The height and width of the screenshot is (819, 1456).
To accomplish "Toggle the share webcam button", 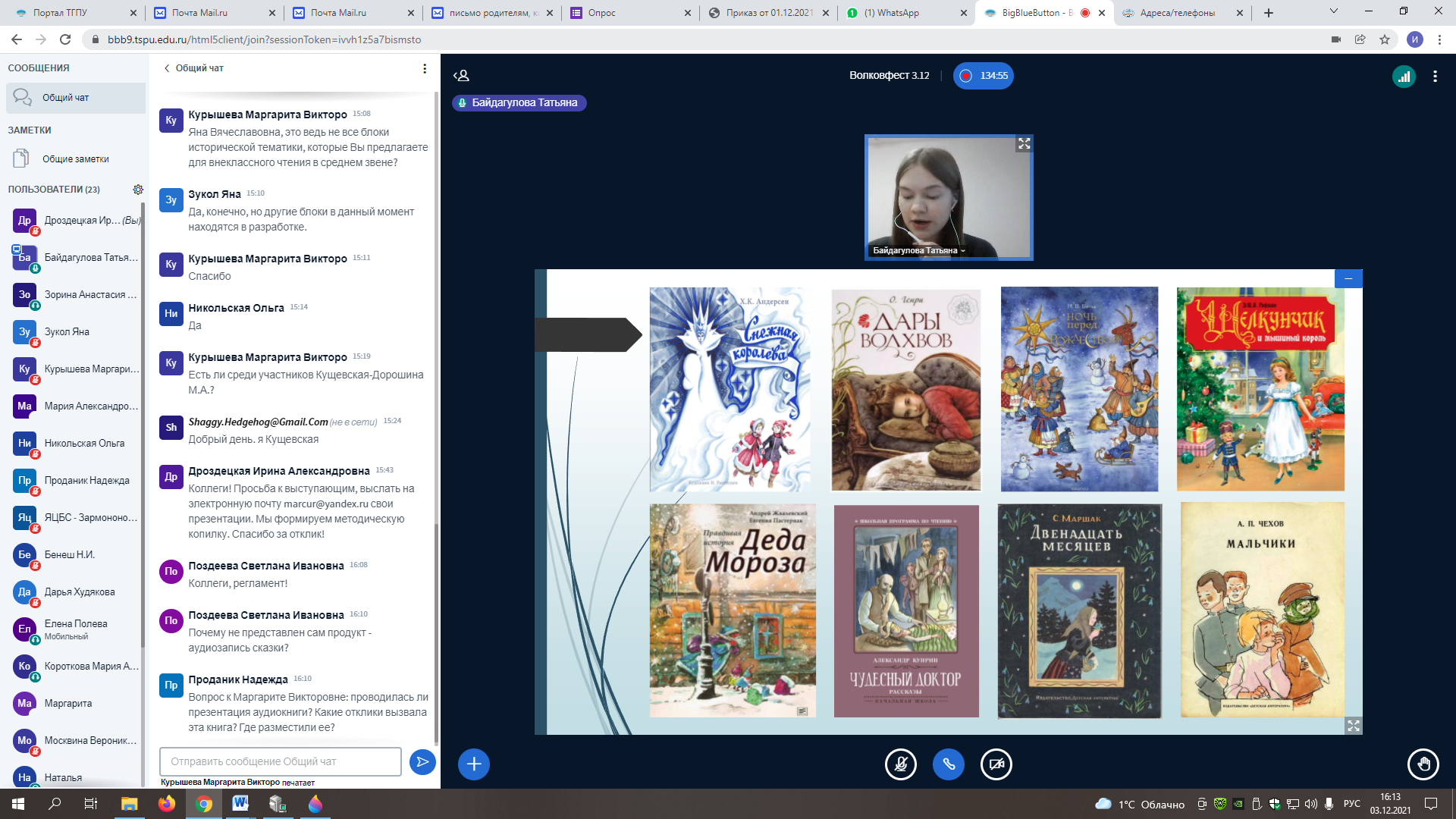I will pyautogui.click(x=996, y=764).
